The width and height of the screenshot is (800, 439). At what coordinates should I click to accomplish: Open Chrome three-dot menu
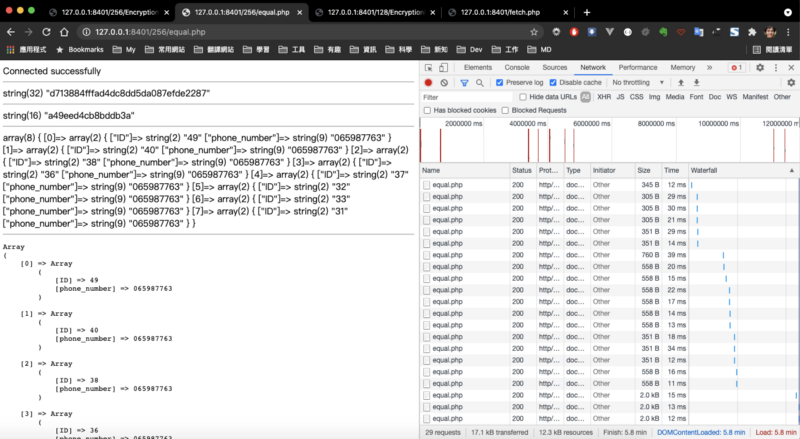[x=789, y=32]
